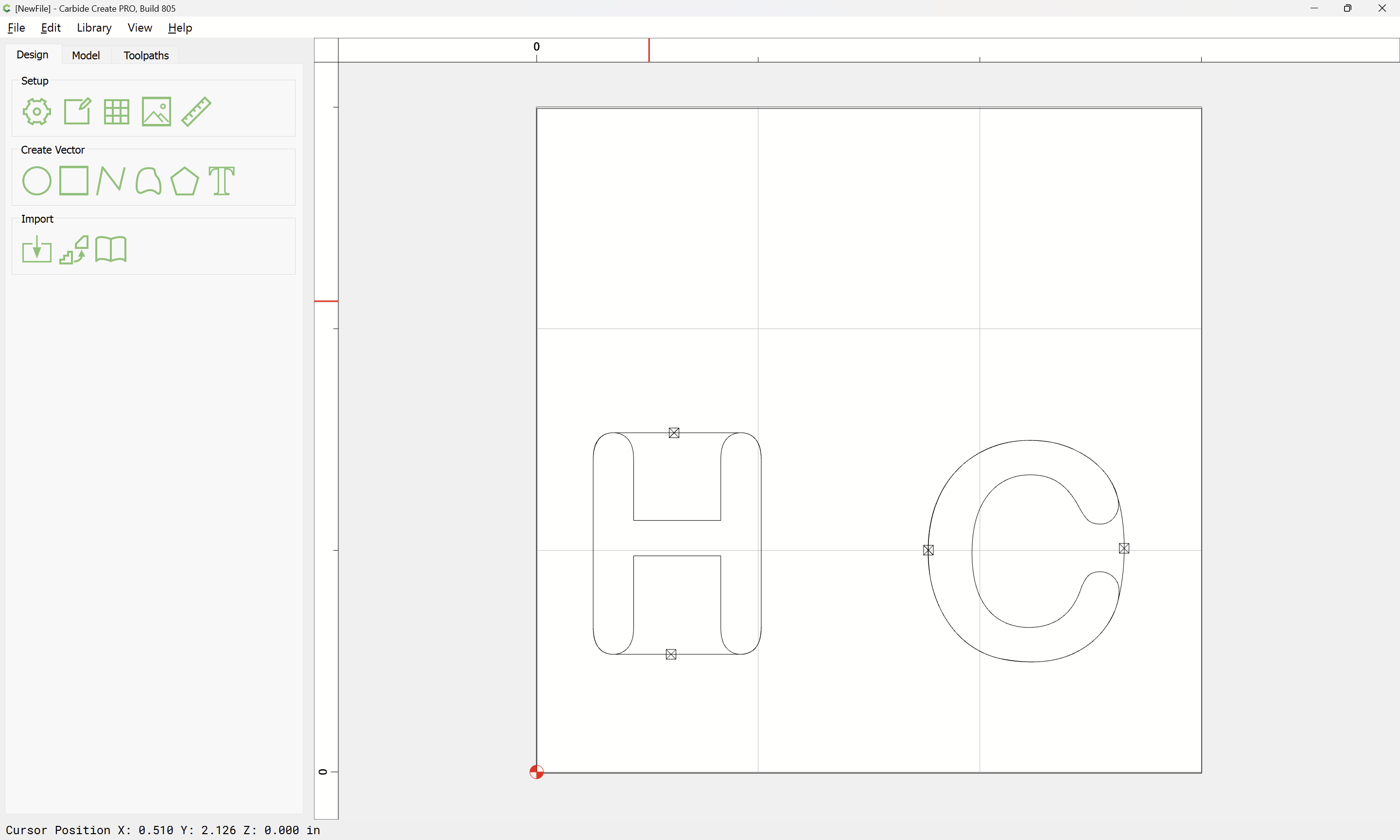Click the C shape's right node handle
This screenshot has height=840, width=1400.
point(1124,548)
